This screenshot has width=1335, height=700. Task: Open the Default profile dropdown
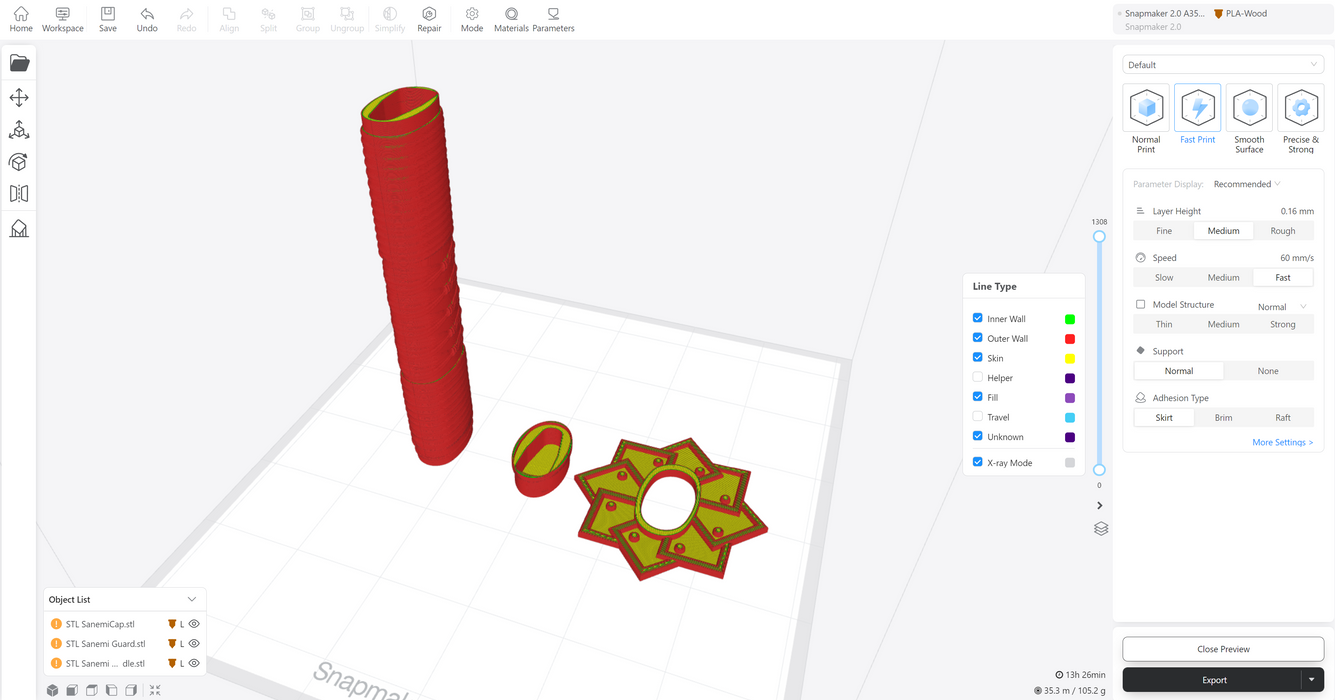tap(1223, 65)
